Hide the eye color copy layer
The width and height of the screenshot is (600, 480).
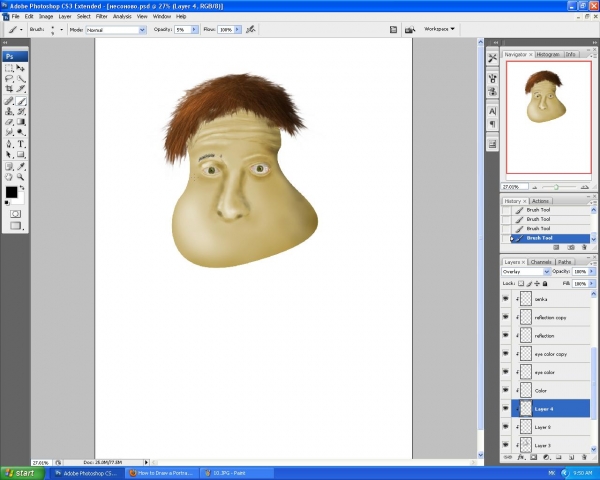(x=505, y=354)
